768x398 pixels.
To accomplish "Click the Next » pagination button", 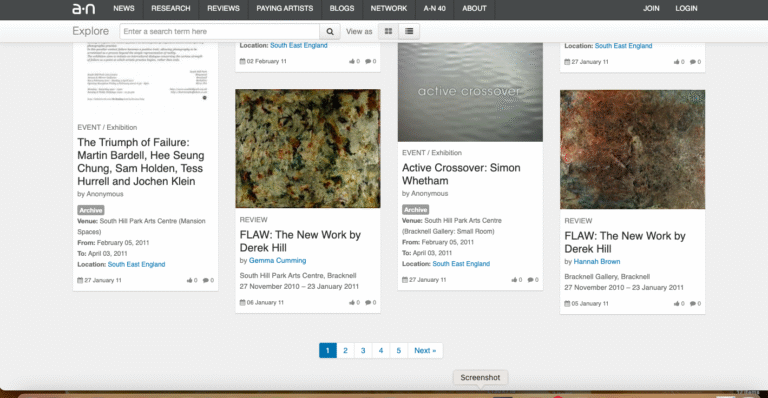I will click(425, 351).
